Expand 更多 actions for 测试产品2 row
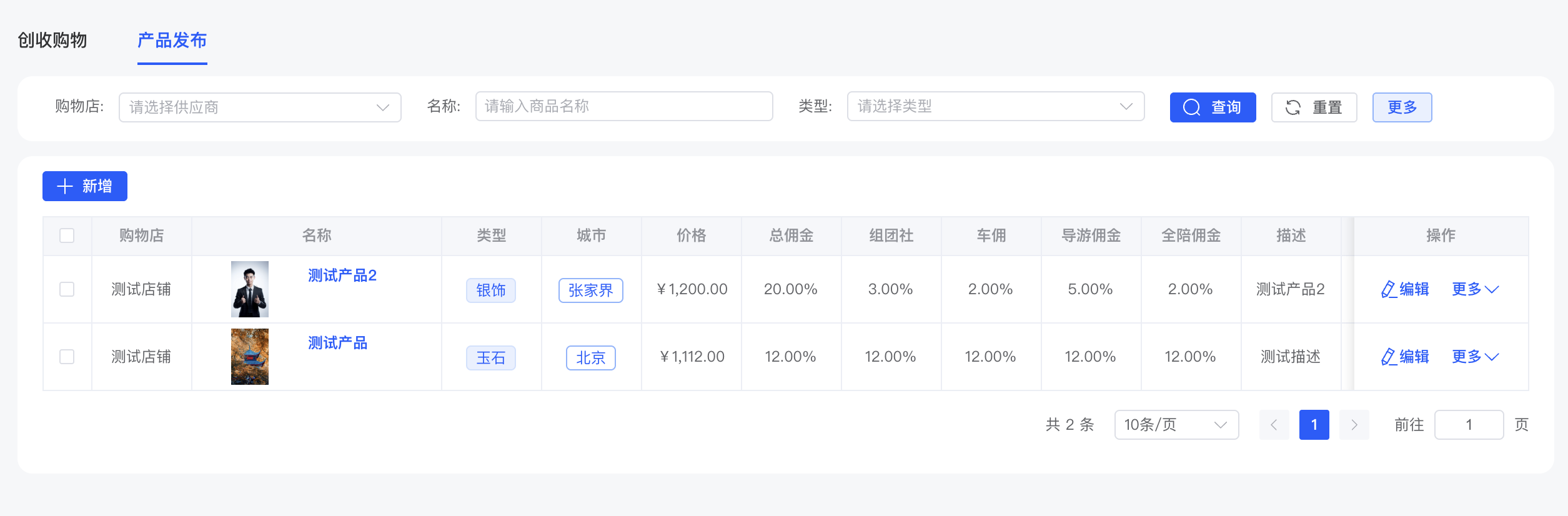 pyautogui.click(x=1475, y=289)
